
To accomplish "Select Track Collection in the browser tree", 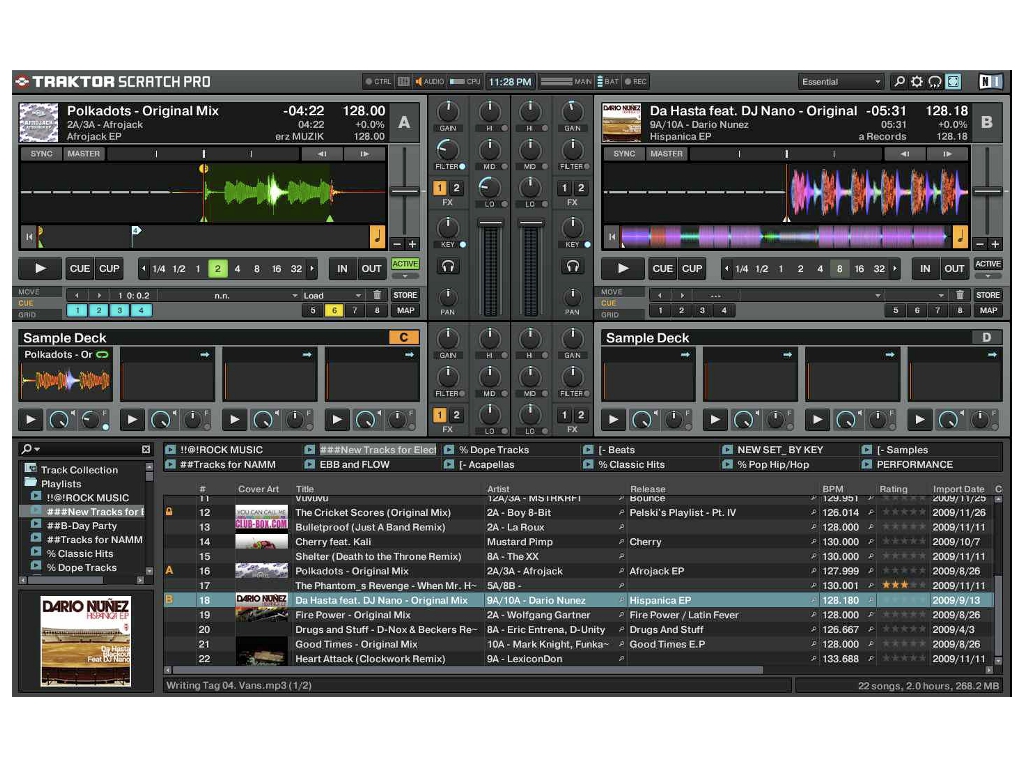I will [79, 470].
